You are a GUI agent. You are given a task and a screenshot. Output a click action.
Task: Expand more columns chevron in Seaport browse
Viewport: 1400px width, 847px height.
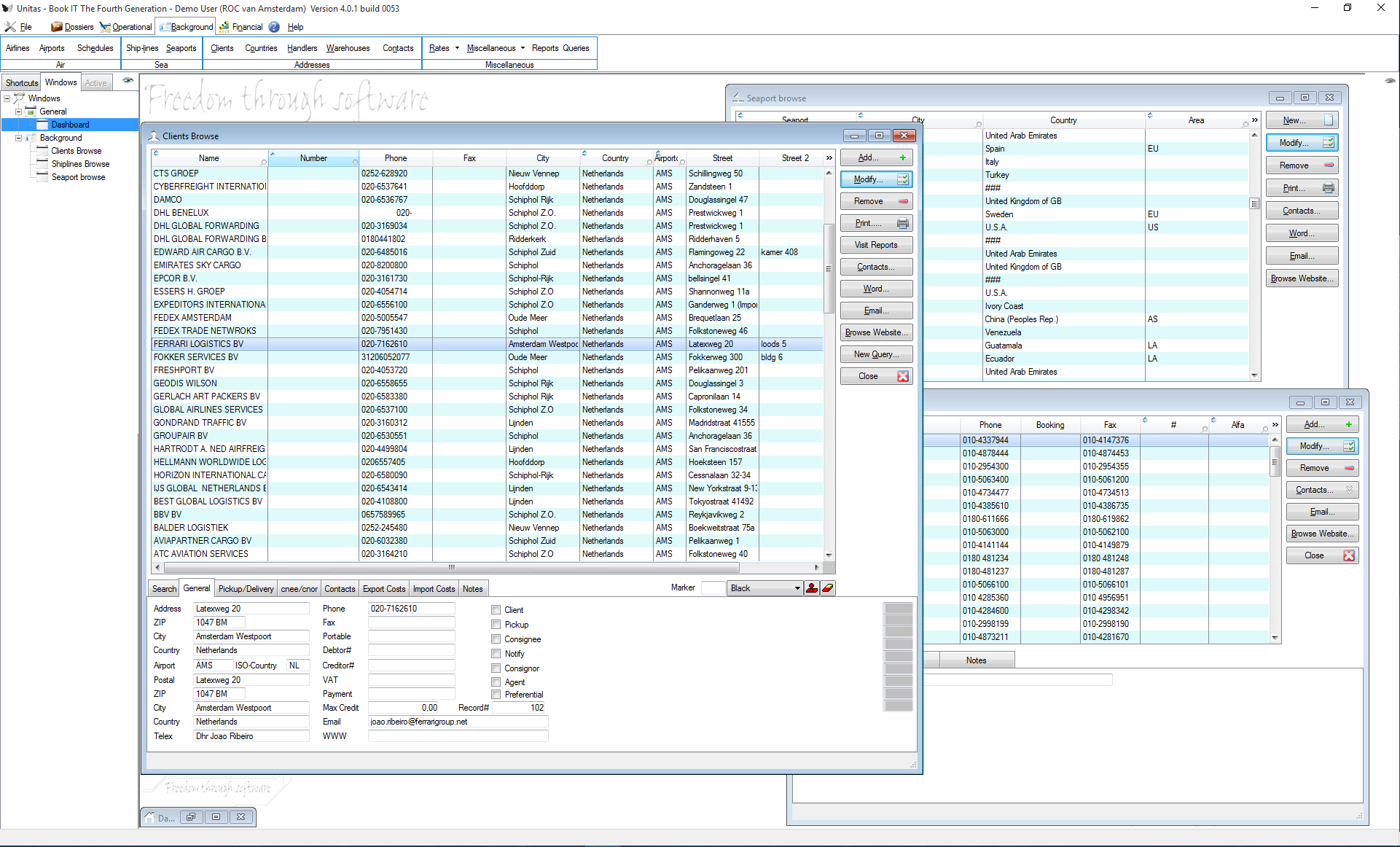(1254, 120)
